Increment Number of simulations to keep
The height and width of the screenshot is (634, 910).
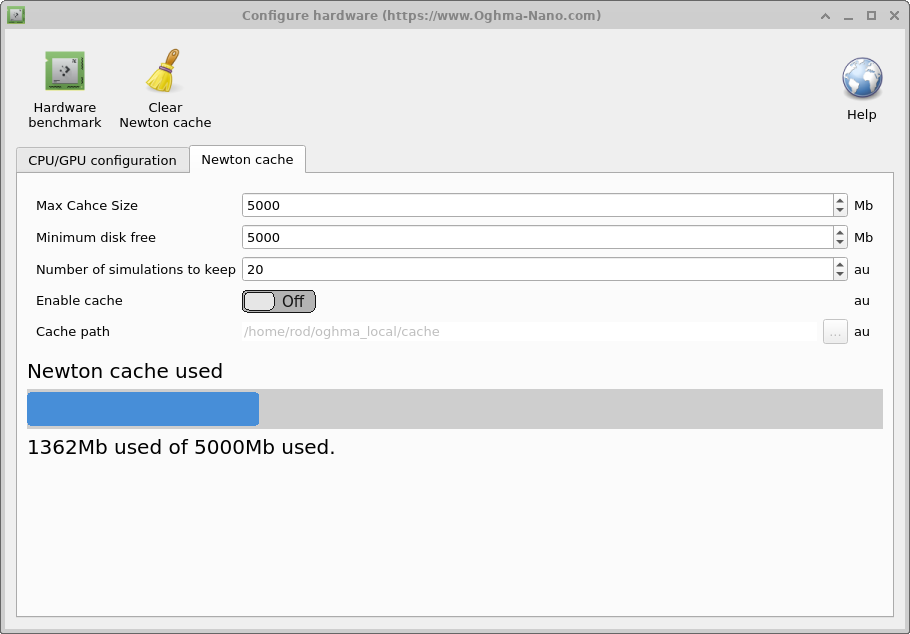click(x=838, y=264)
